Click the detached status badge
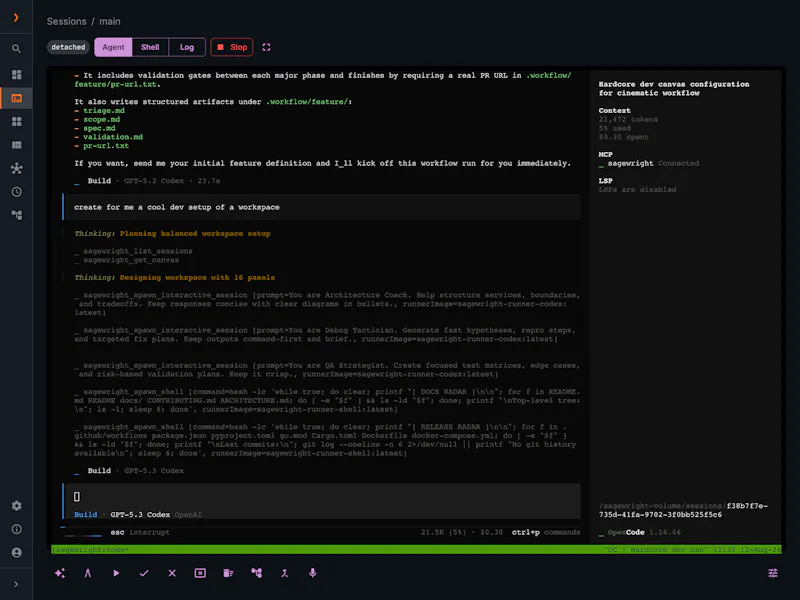 click(x=68, y=47)
